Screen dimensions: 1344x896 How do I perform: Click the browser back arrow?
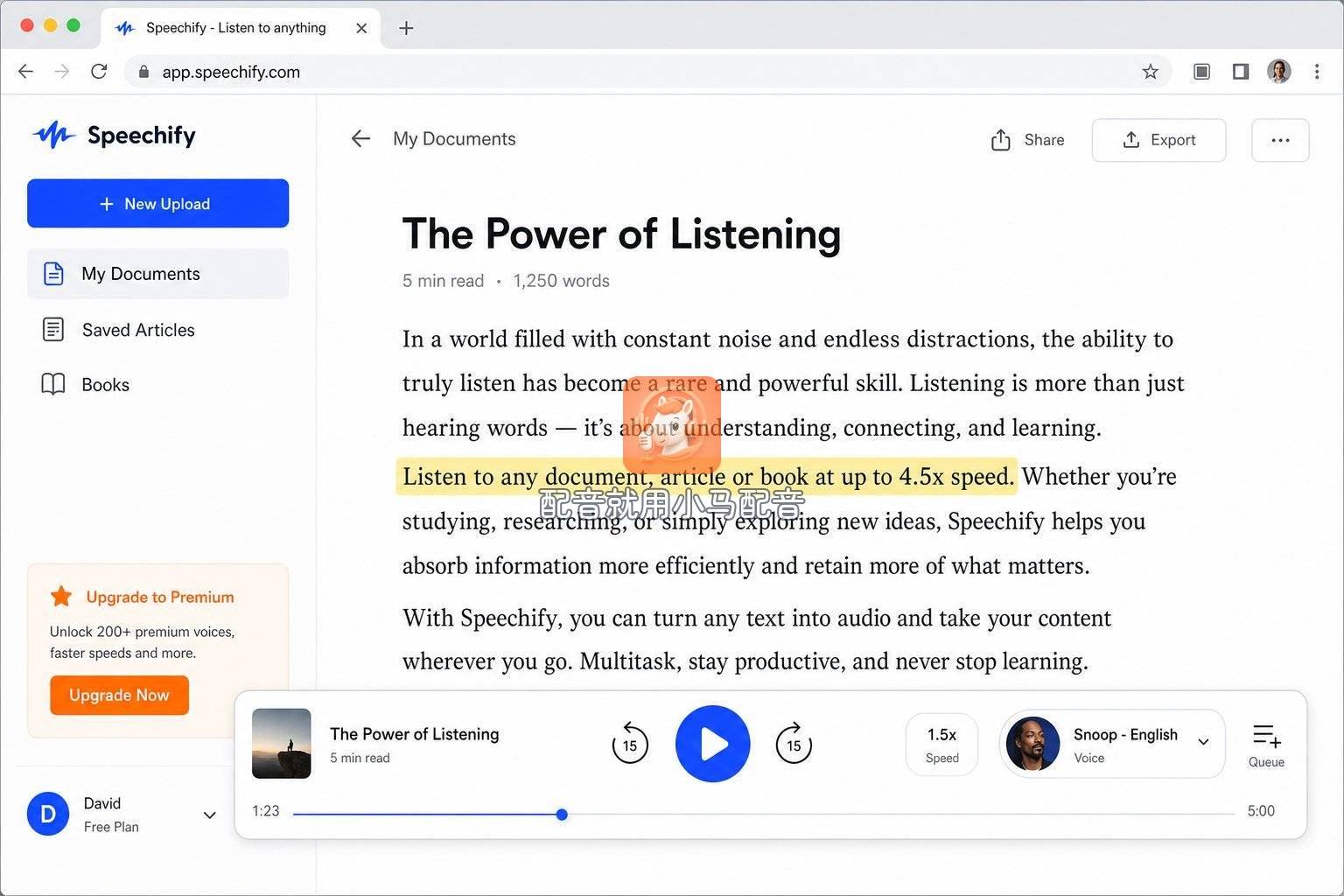(26, 72)
